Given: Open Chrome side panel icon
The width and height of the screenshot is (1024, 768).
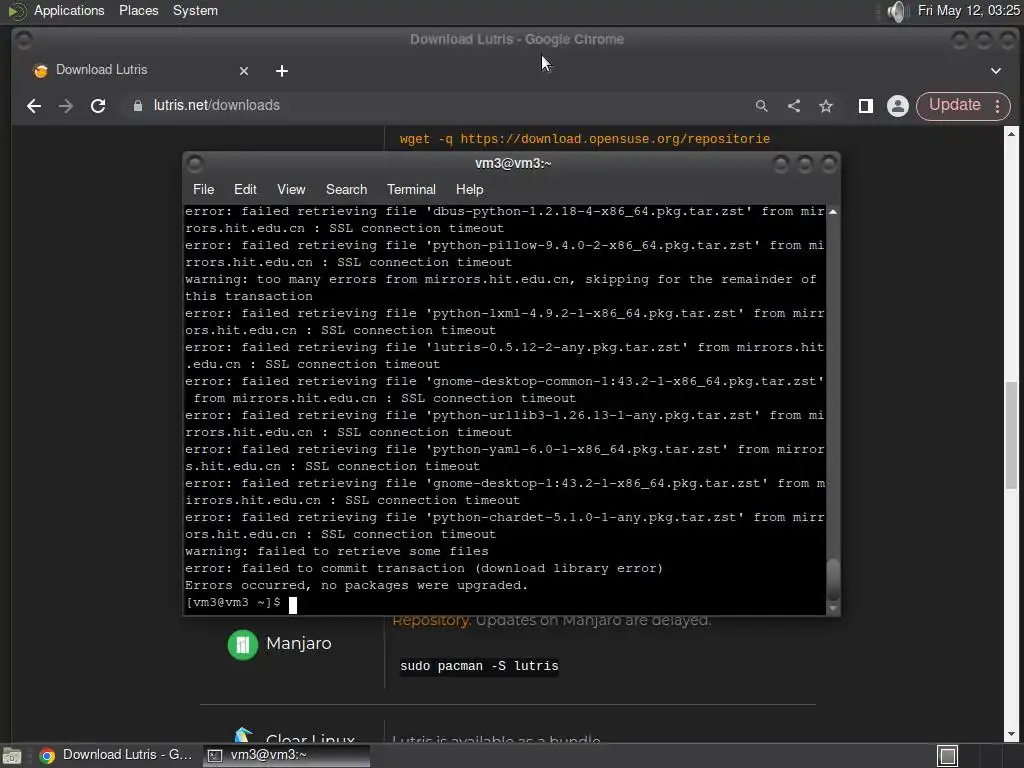Looking at the screenshot, I should tap(866, 106).
